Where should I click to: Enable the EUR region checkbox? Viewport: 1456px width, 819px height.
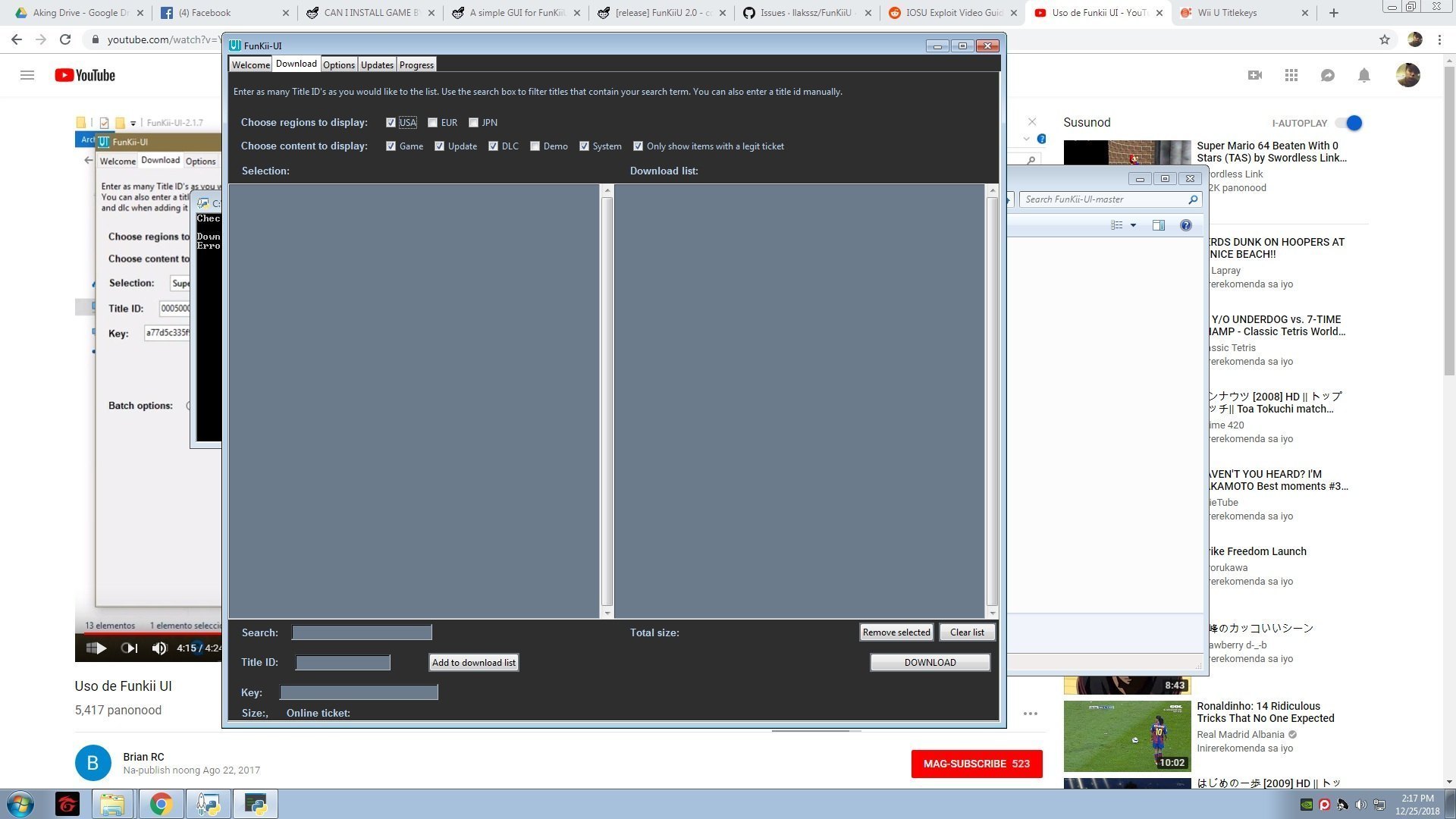tap(432, 123)
